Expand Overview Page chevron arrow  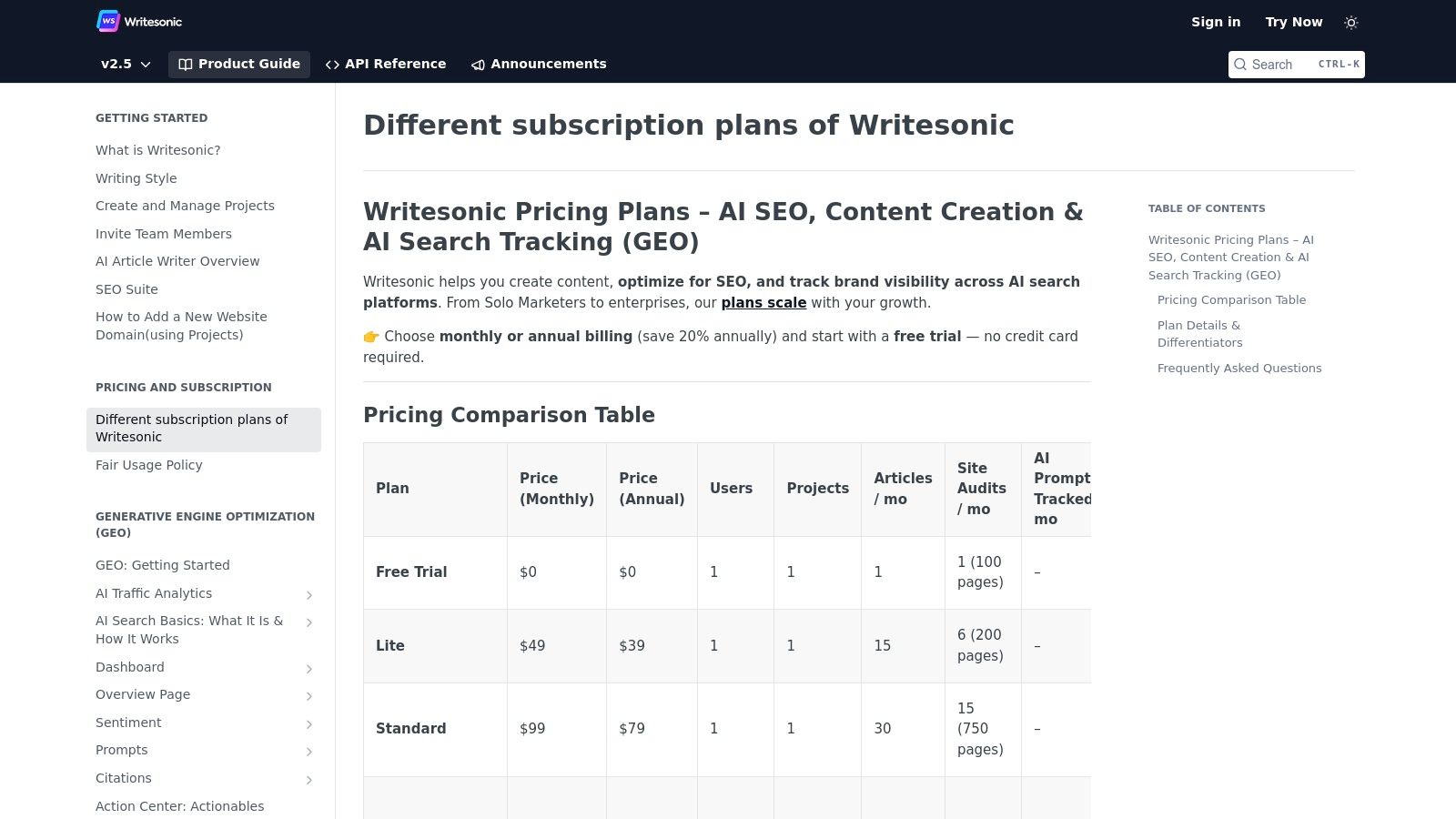pyautogui.click(x=309, y=696)
